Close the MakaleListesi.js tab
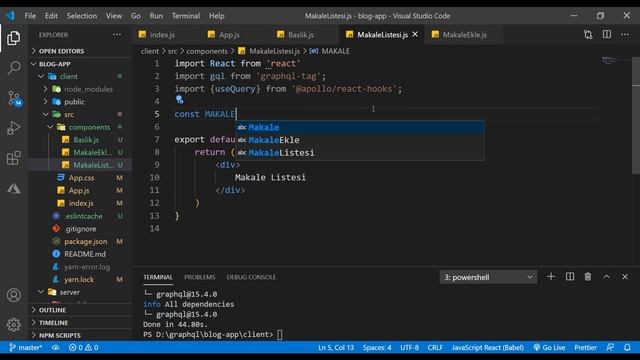This screenshot has height=360, width=640. (x=415, y=34)
